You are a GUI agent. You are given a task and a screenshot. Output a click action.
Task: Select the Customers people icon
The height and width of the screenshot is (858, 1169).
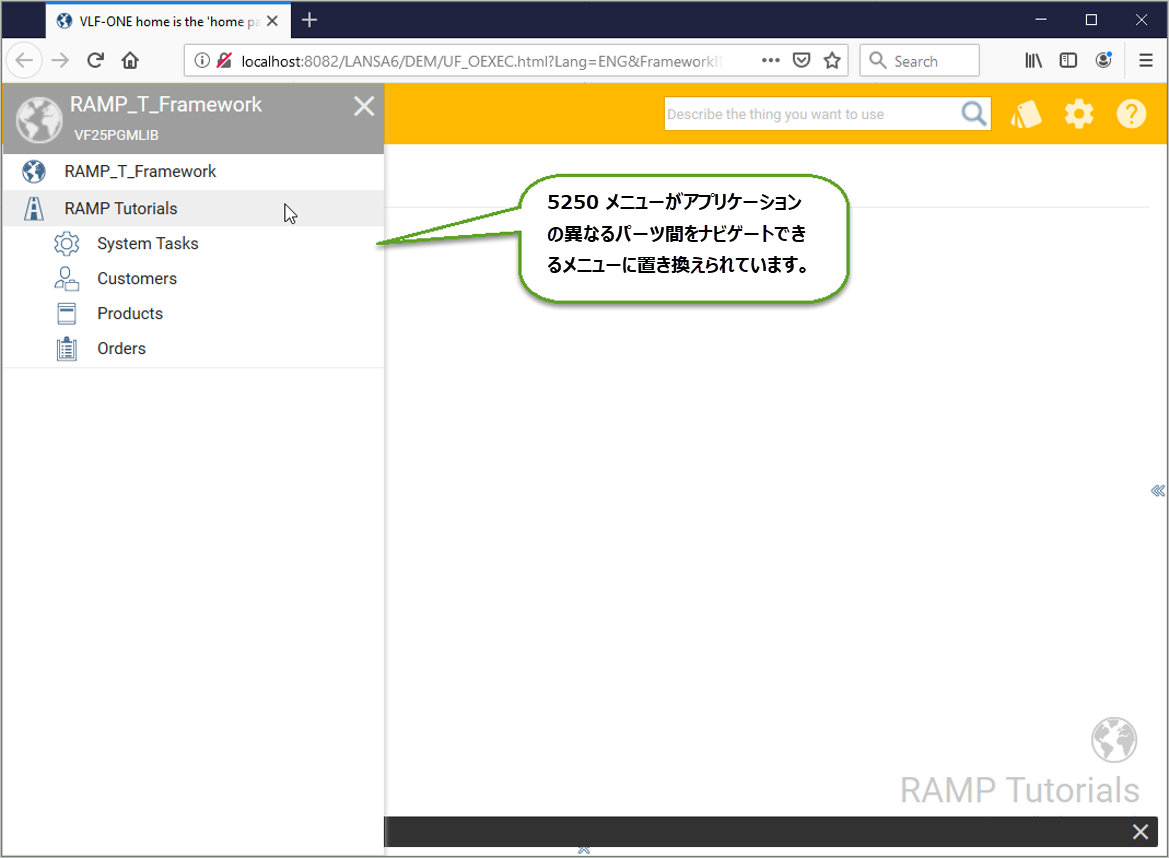click(x=66, y=278)
